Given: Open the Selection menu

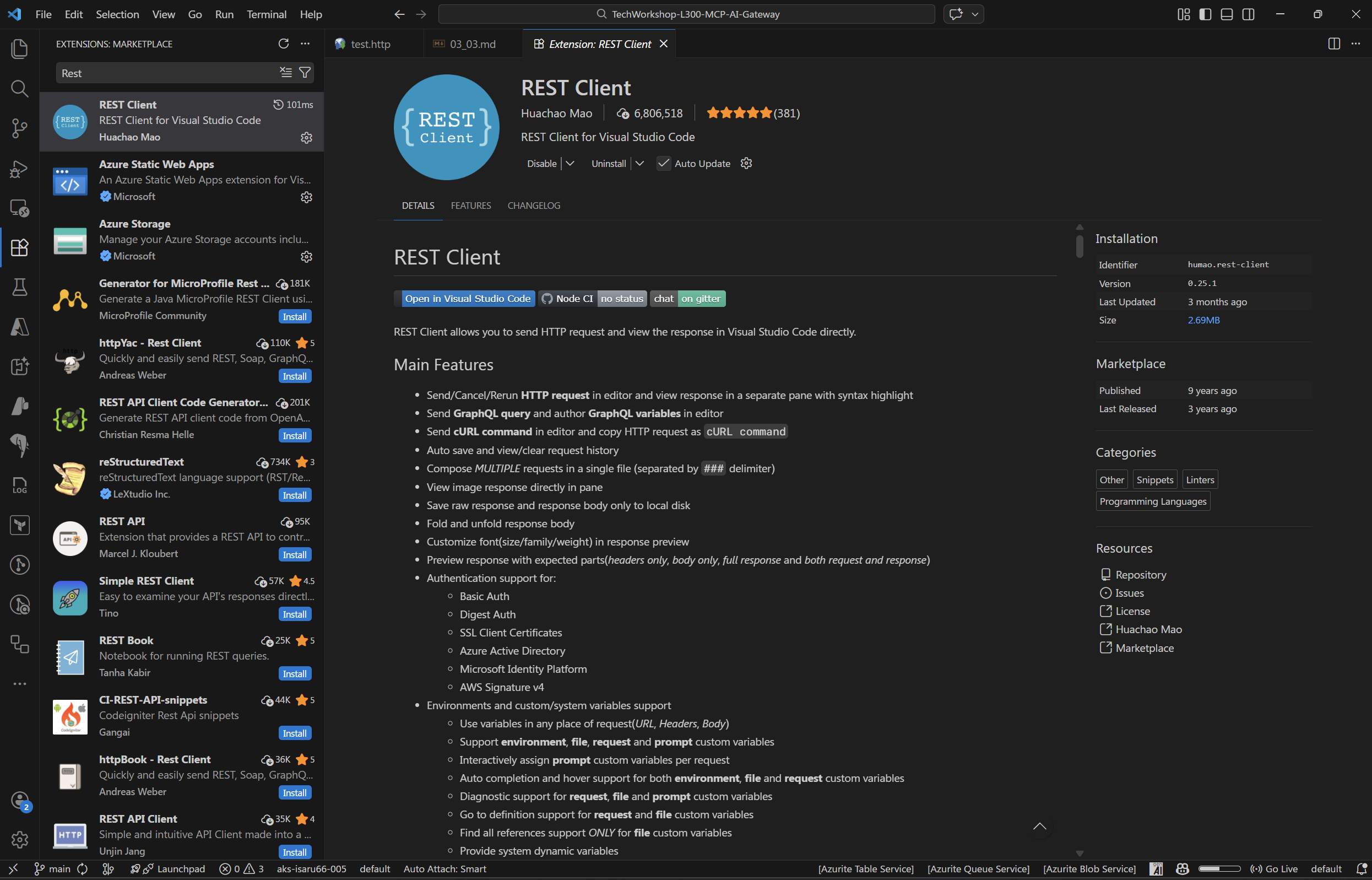Looking at the screenshot, I should [117, 14].
